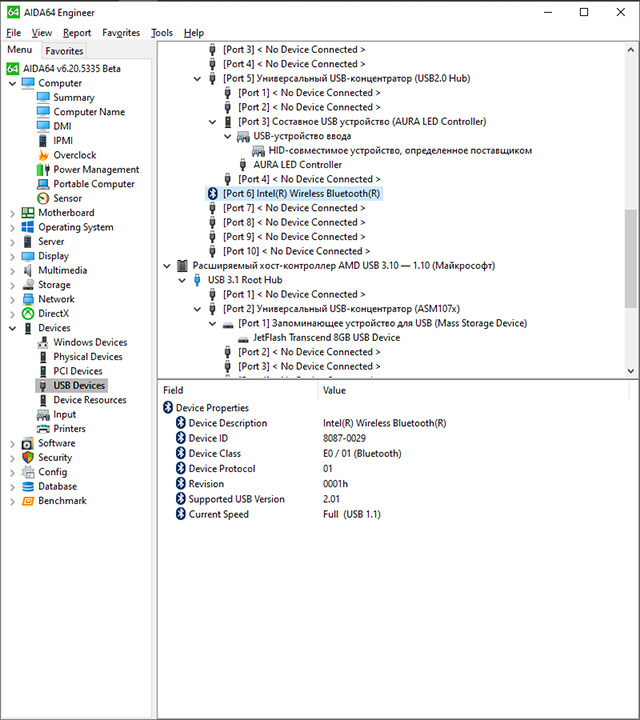Viewport: 640px width, 720px height.
Task: Click the AIDA64 v6.20.5335 Beta root icon
Action: point(13,69)
